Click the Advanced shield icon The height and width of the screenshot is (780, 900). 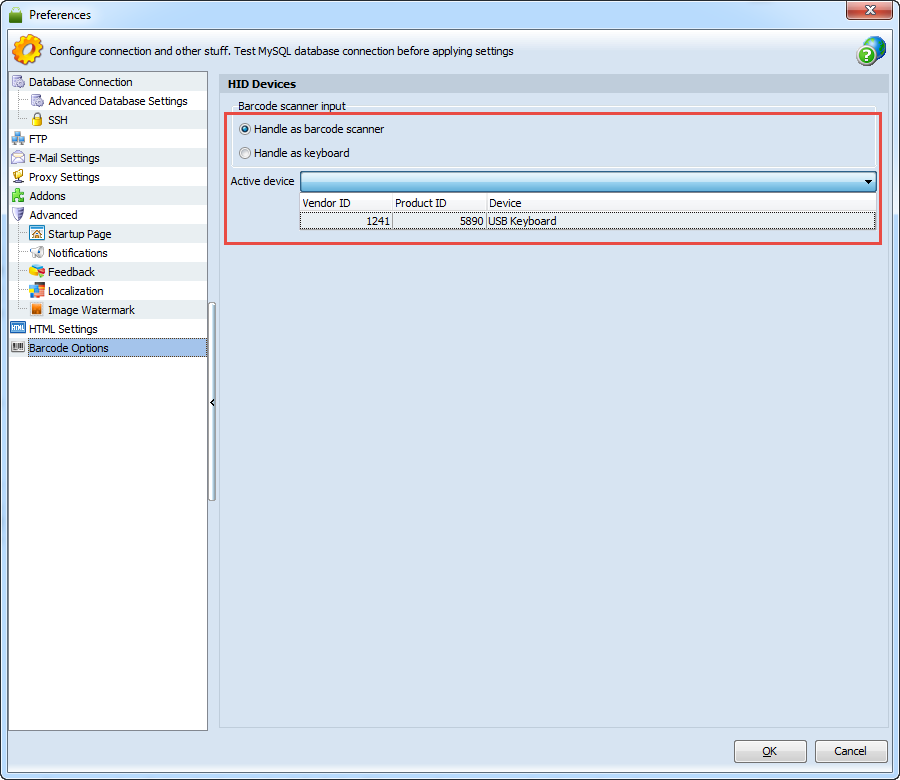point(18,214)
